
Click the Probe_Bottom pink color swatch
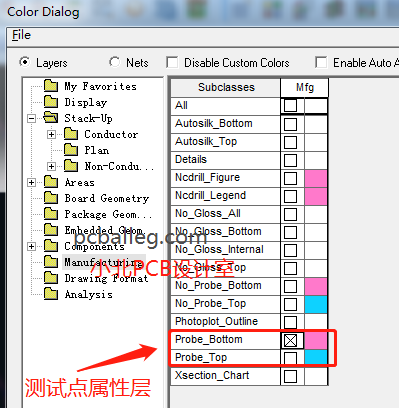316,340
